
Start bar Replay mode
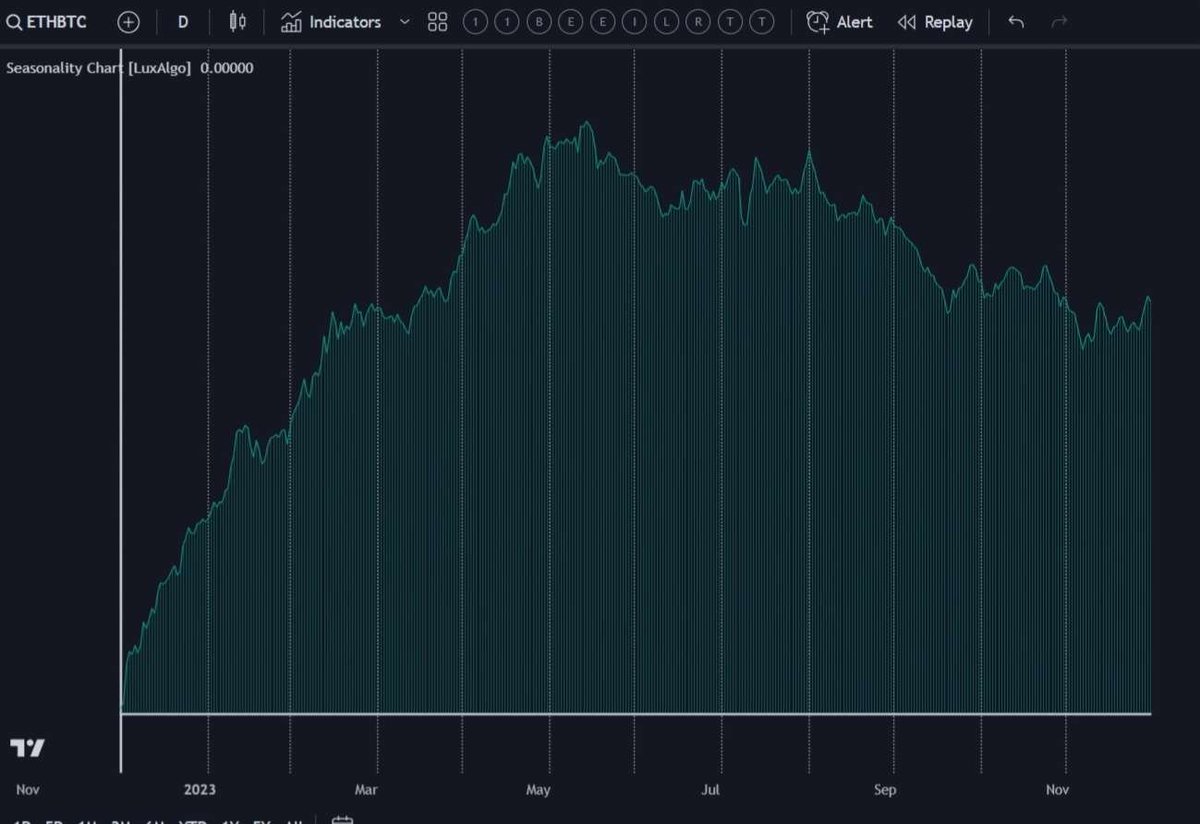coord(935,21)
